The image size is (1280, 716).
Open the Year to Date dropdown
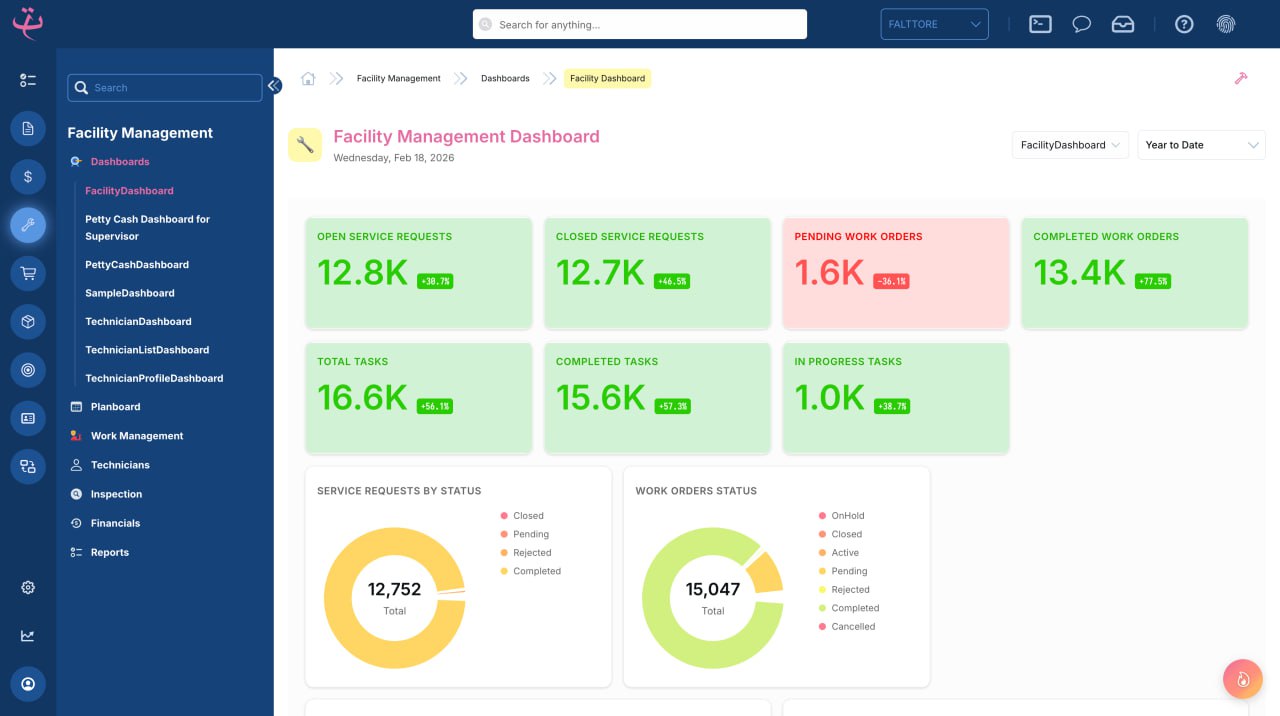[1201, 145]
